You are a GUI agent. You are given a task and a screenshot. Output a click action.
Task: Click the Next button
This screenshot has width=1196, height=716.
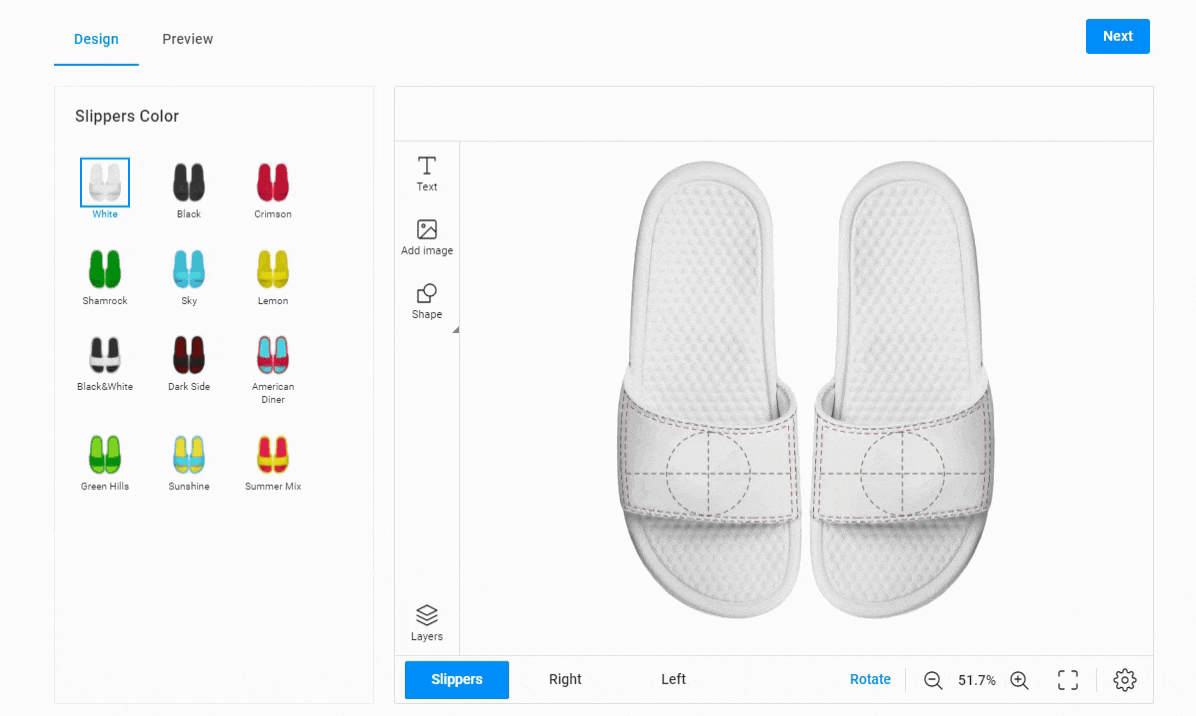click(x=1117, y=37)
